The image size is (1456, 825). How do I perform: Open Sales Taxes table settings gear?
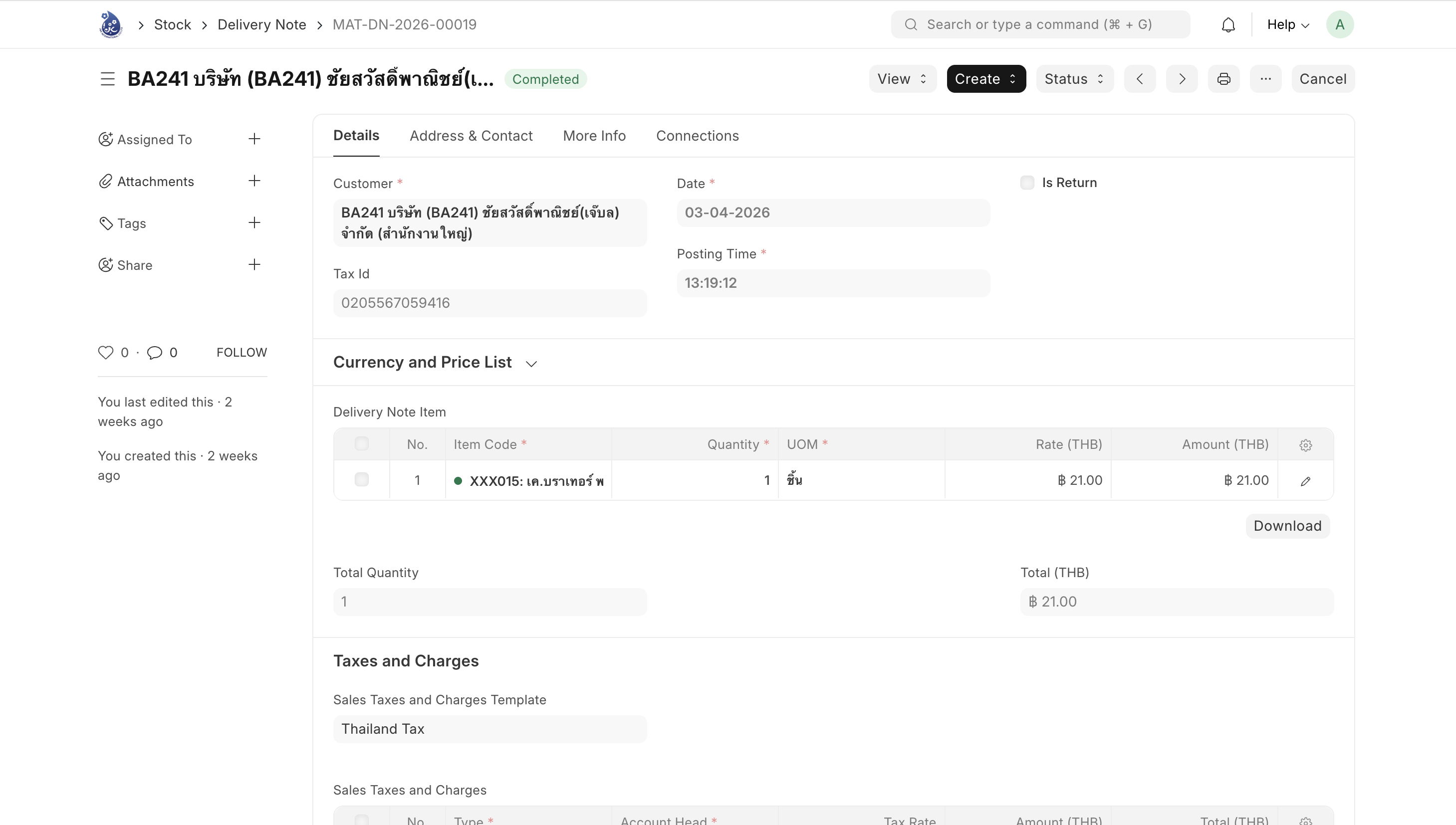point(1305,821)
